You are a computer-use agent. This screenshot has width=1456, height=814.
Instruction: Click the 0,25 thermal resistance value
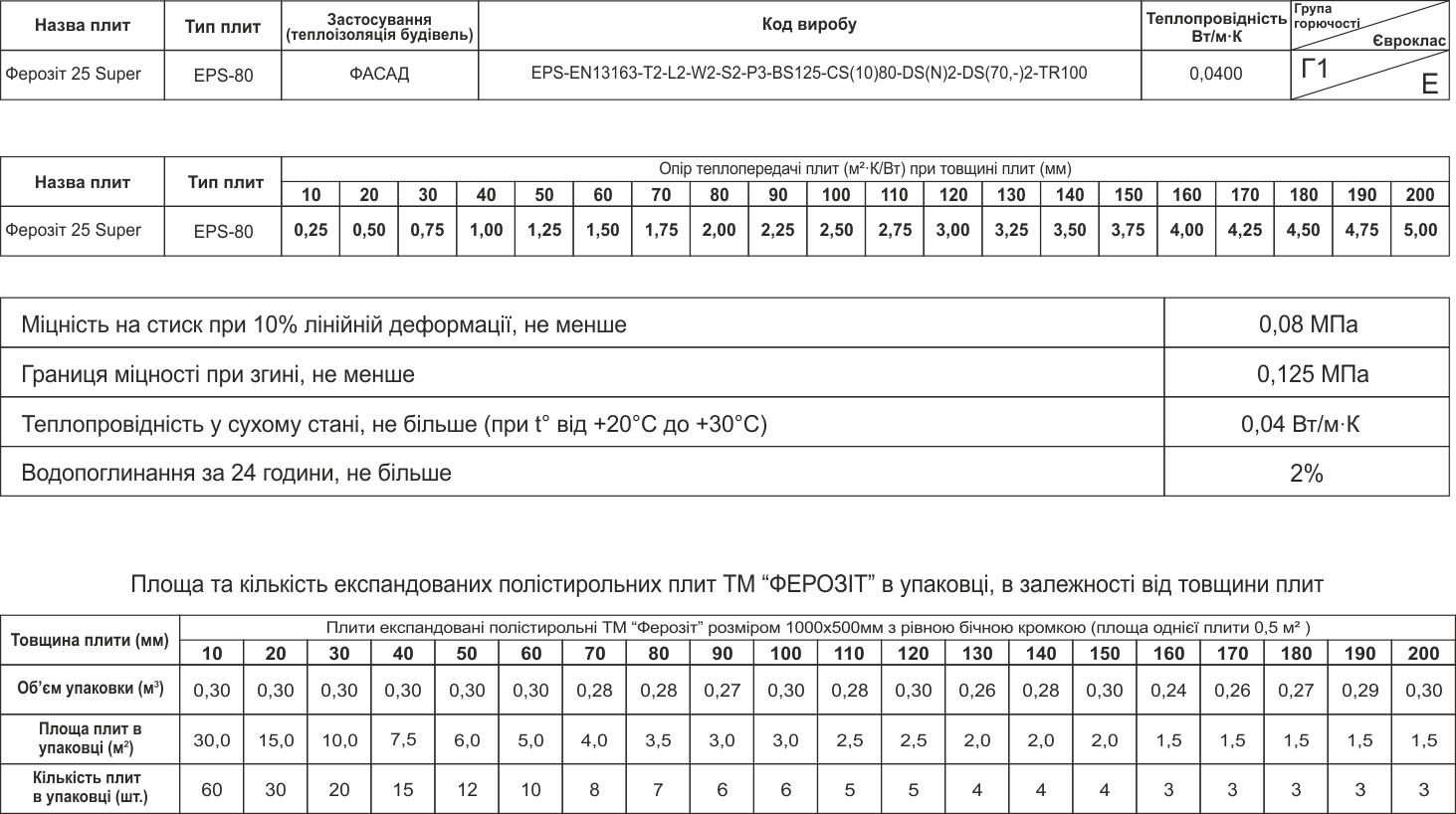tap(311, 231)
